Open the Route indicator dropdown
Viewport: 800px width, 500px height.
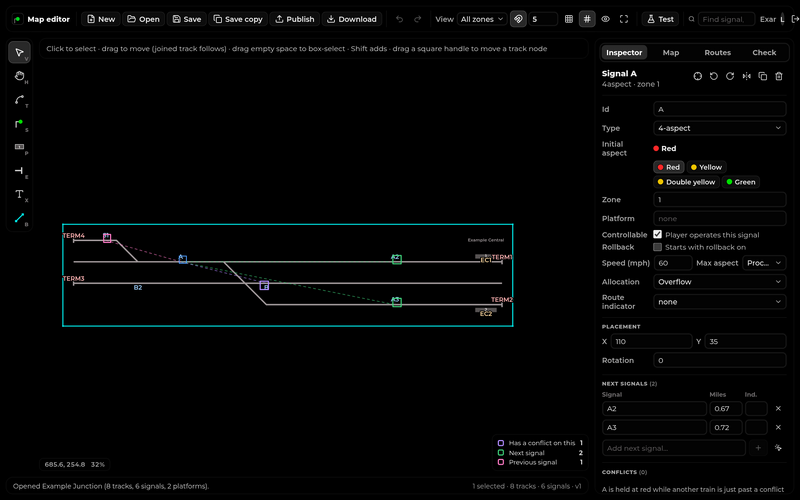(719, 302)
